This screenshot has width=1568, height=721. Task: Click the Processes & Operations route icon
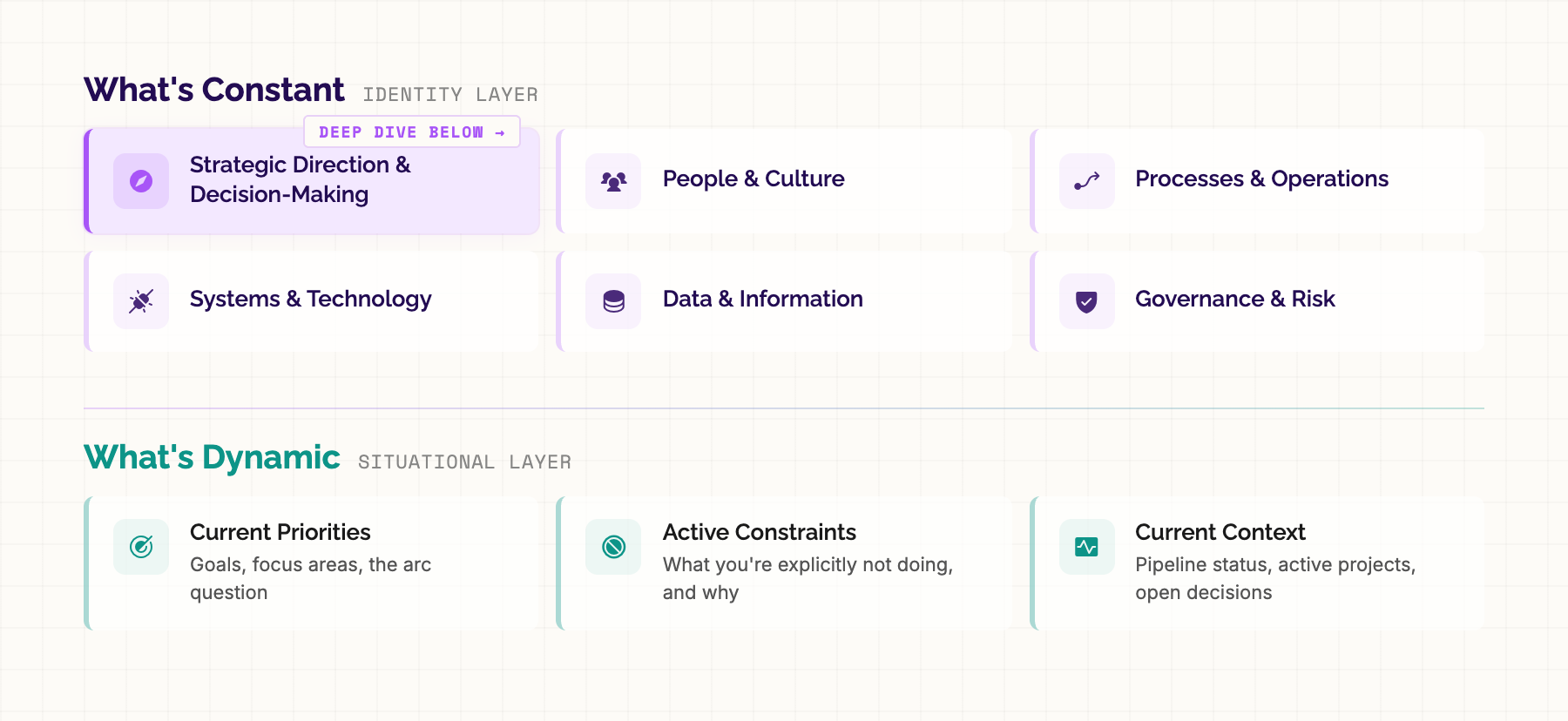point(1086,181)
